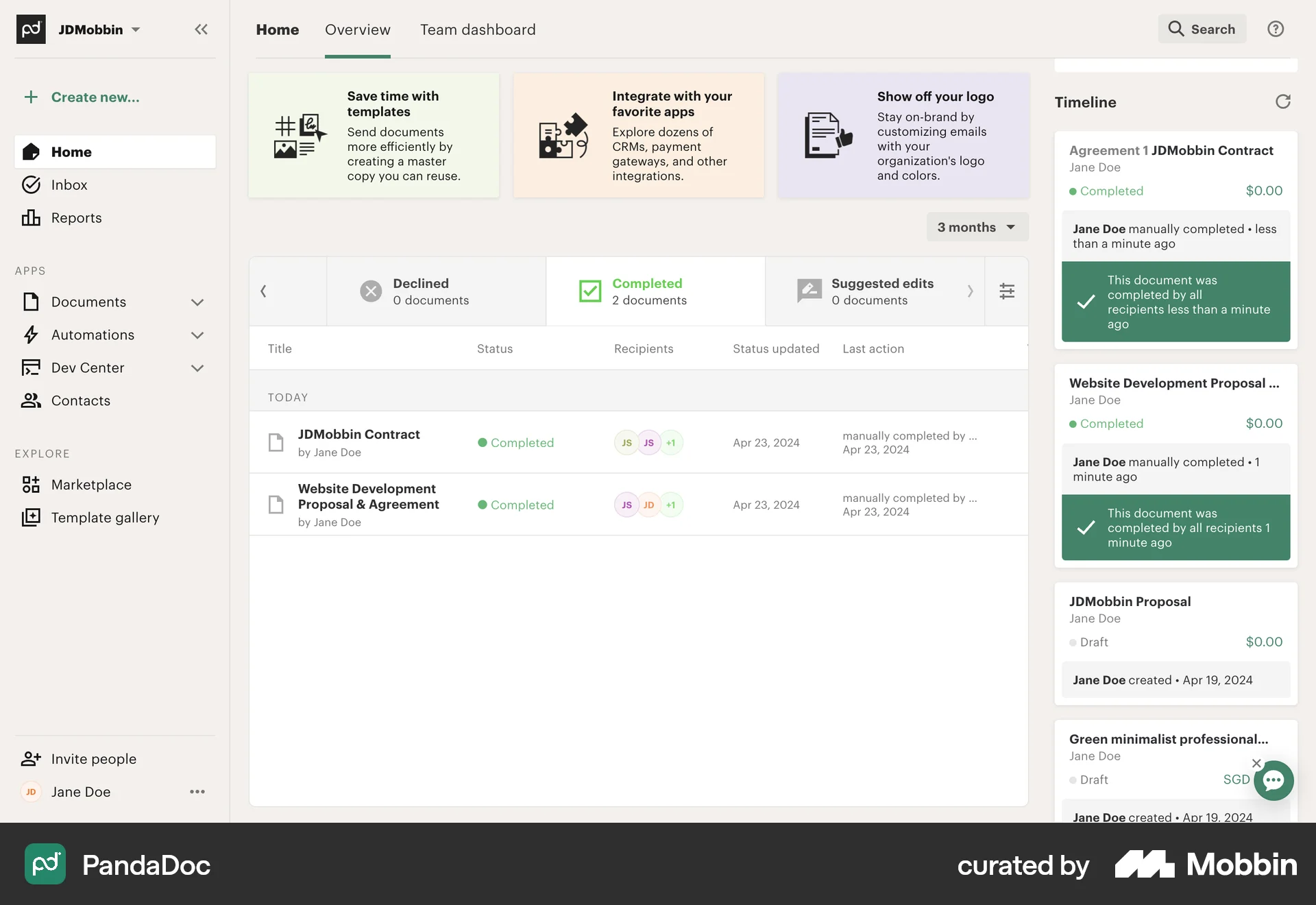Open the 3 months date range dropdown

pyautogui.click(x=977, y=226)
